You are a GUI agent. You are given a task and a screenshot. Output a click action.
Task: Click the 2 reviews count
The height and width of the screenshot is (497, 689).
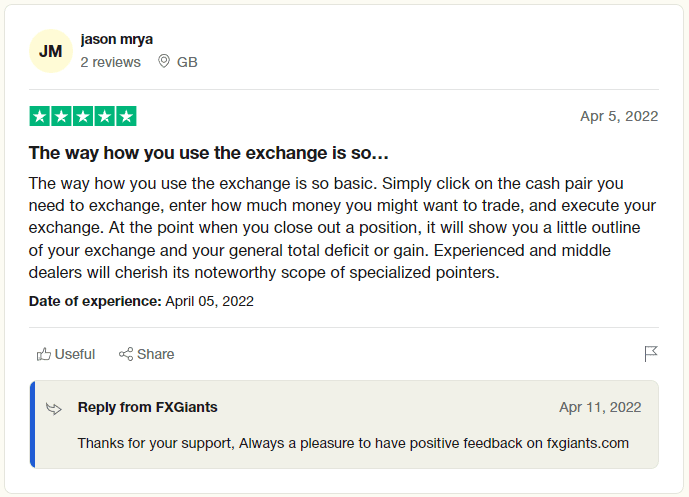(x=110, y=62)
